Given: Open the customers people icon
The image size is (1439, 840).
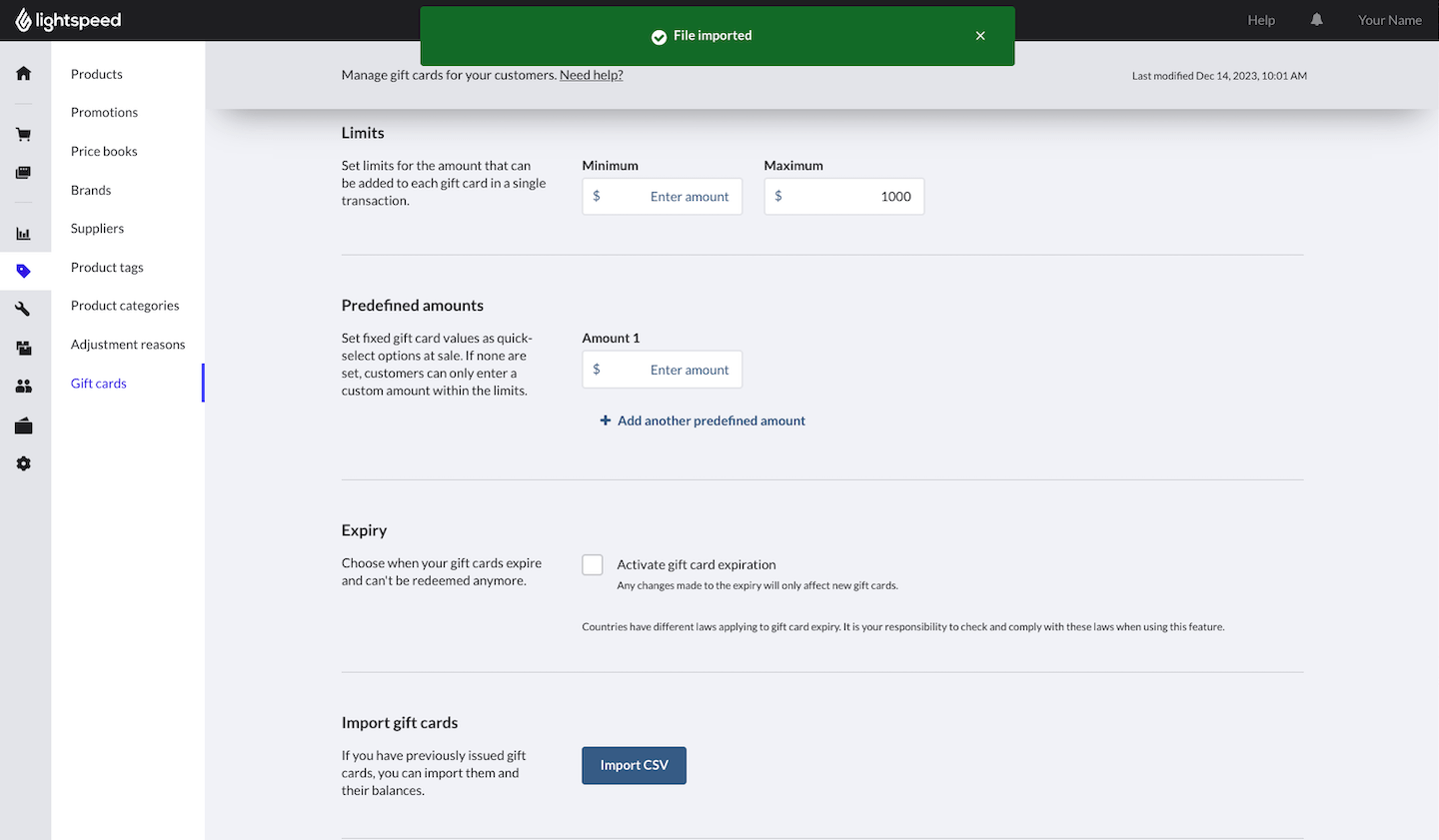Looking at the screenshot, I should (x=24, y=387).
